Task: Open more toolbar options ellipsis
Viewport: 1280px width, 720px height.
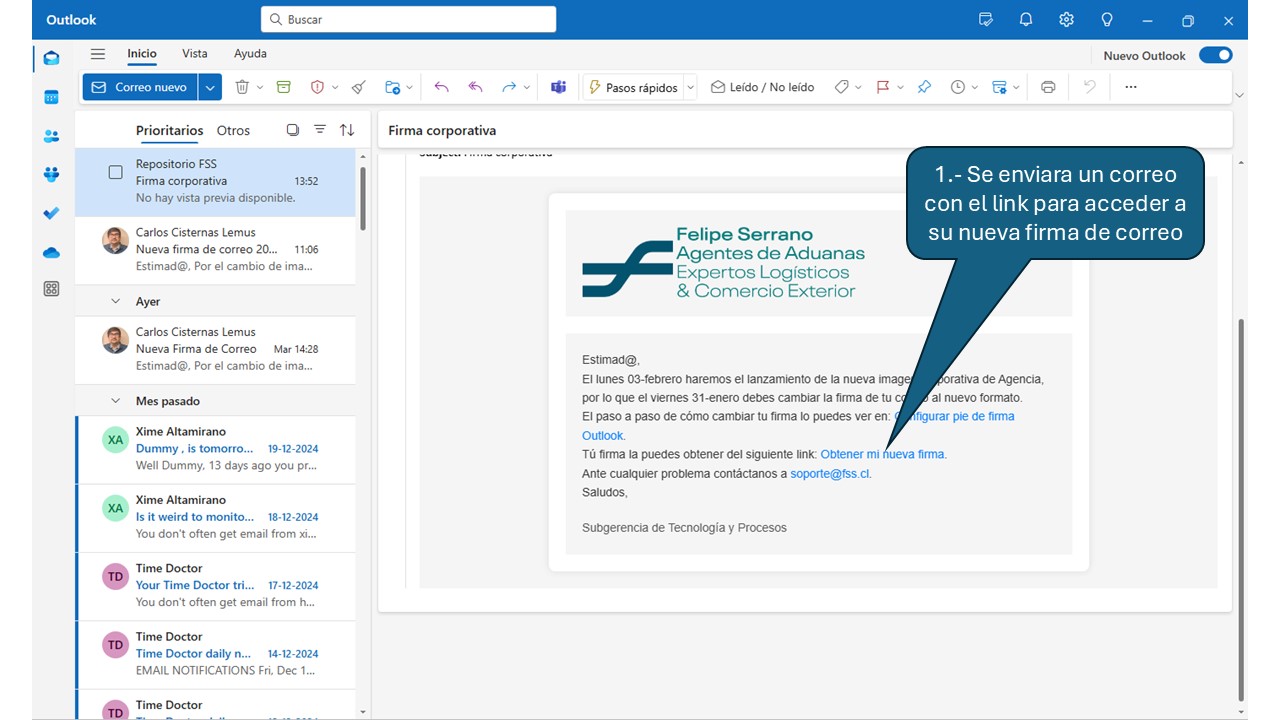Action: pyautogui.click(x=1131, y=87)
